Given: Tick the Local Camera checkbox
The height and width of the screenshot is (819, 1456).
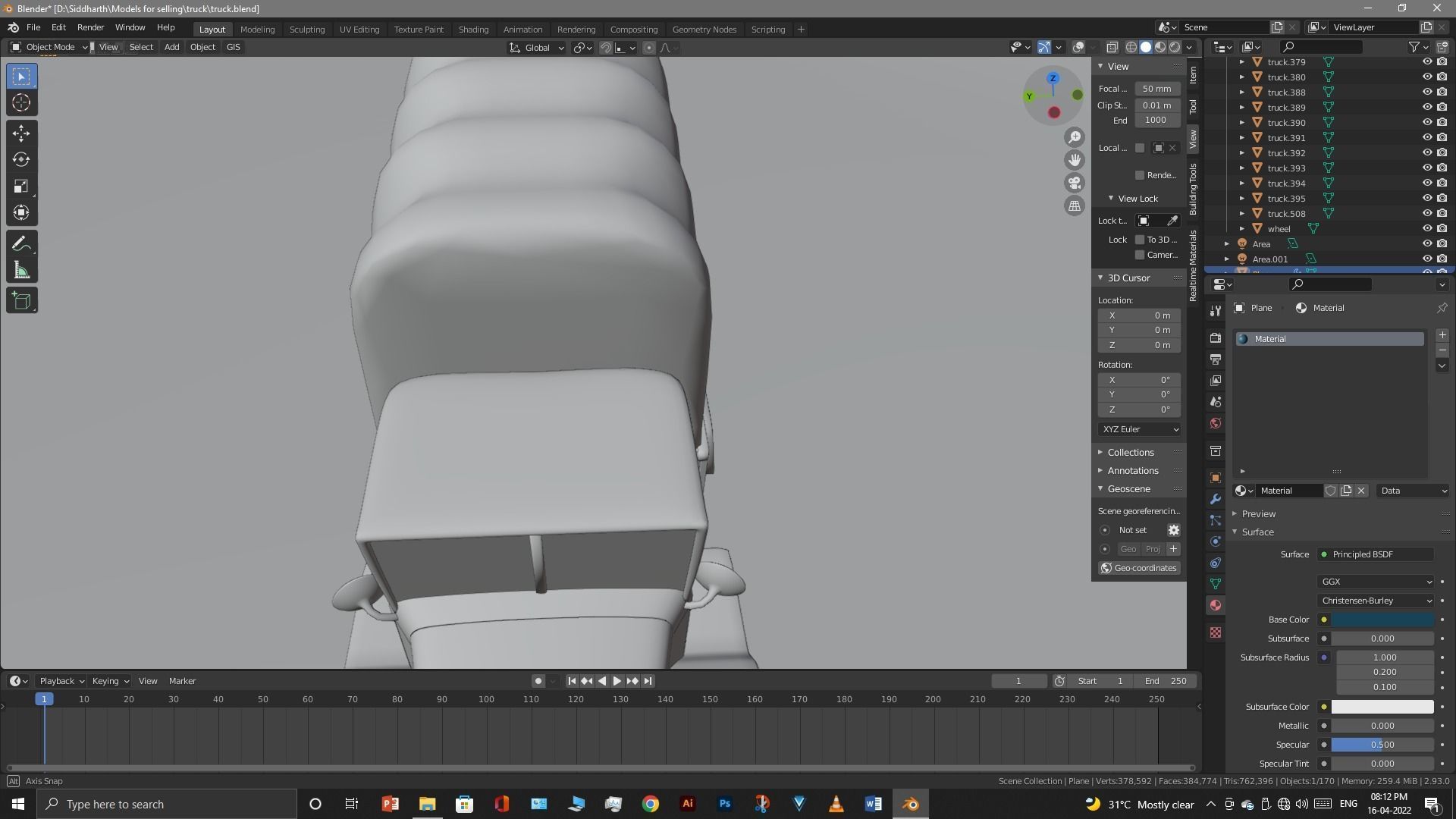Looking at the screenshot, I should 1139,148.
